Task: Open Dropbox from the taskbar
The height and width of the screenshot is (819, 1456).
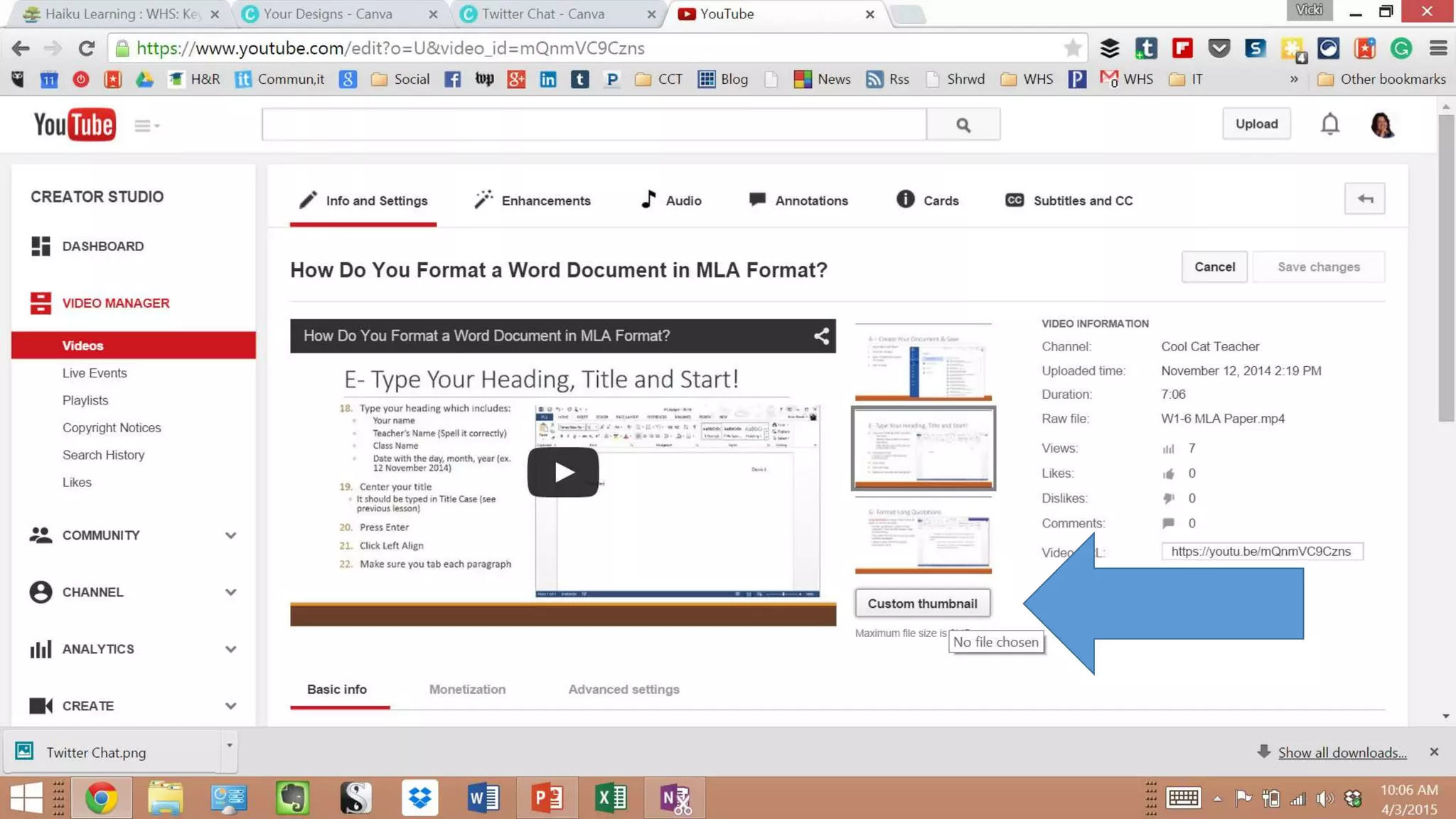Action: point(419,798)
